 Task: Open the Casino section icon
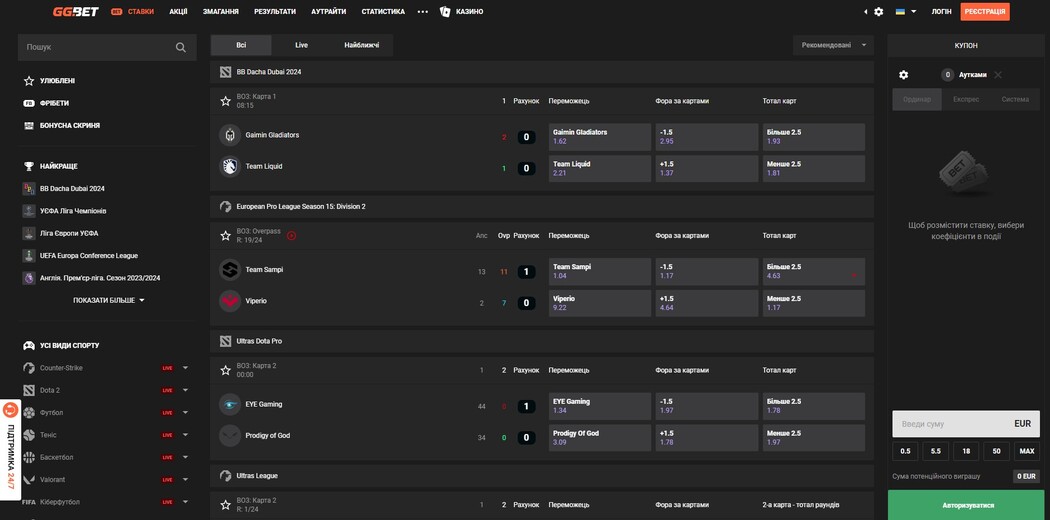click(x=445, y=12)
